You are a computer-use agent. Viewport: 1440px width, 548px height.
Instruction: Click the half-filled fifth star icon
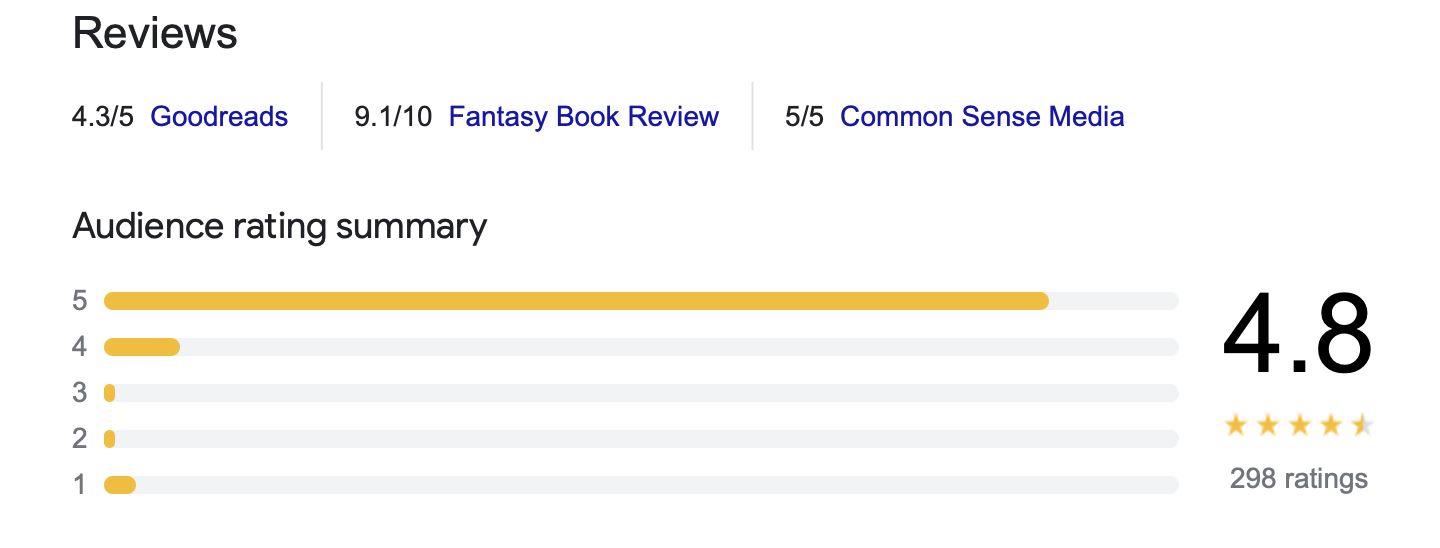click(x=1362, y=426)
